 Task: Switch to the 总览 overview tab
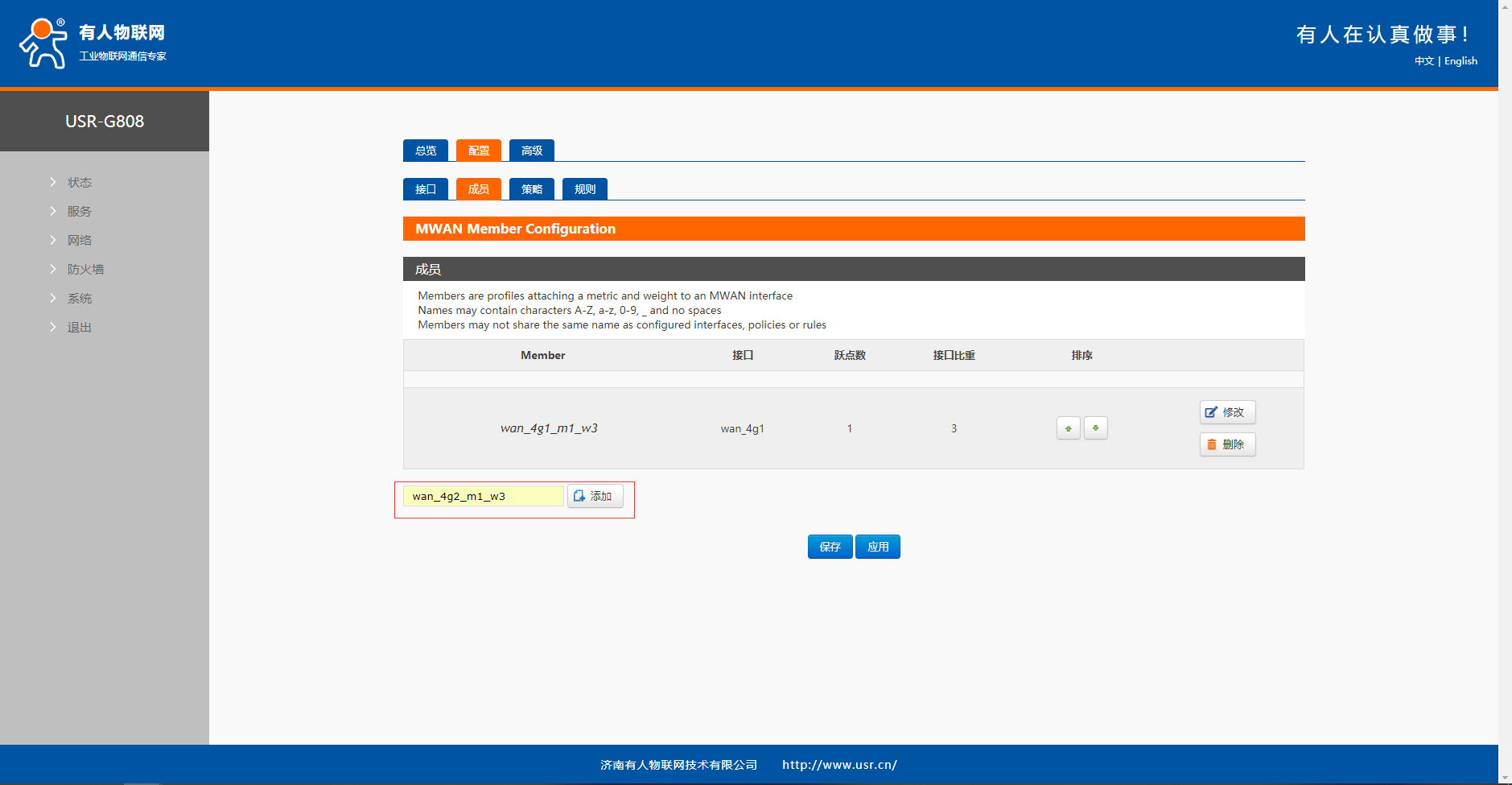pos(425,151)
